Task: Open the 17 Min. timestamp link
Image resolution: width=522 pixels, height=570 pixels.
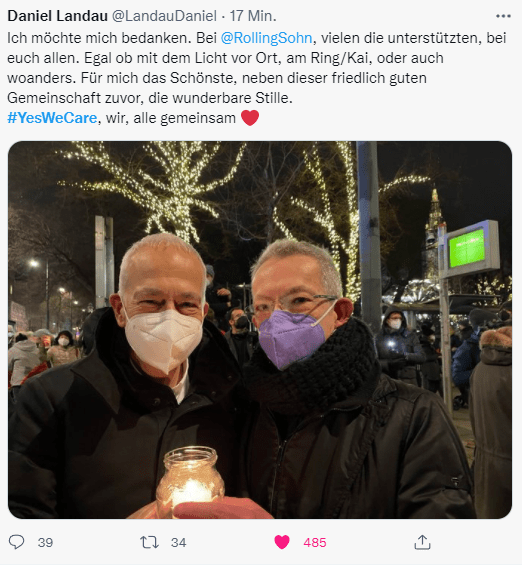Action: tap(253, 16)
